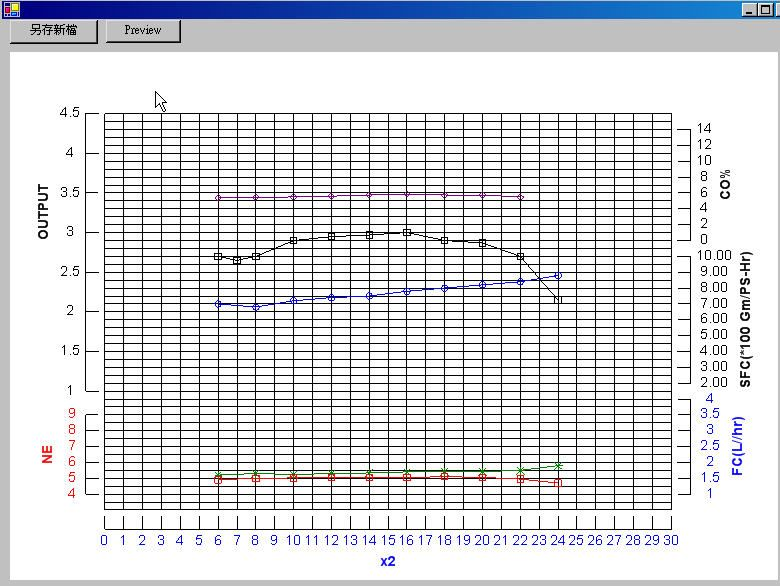Click the SFC(*100 Gm/PS-Hr) axis label
Image resolution: width=780 pixels, height=586 pixels.
pyautogui.click(x=745, y=319)
